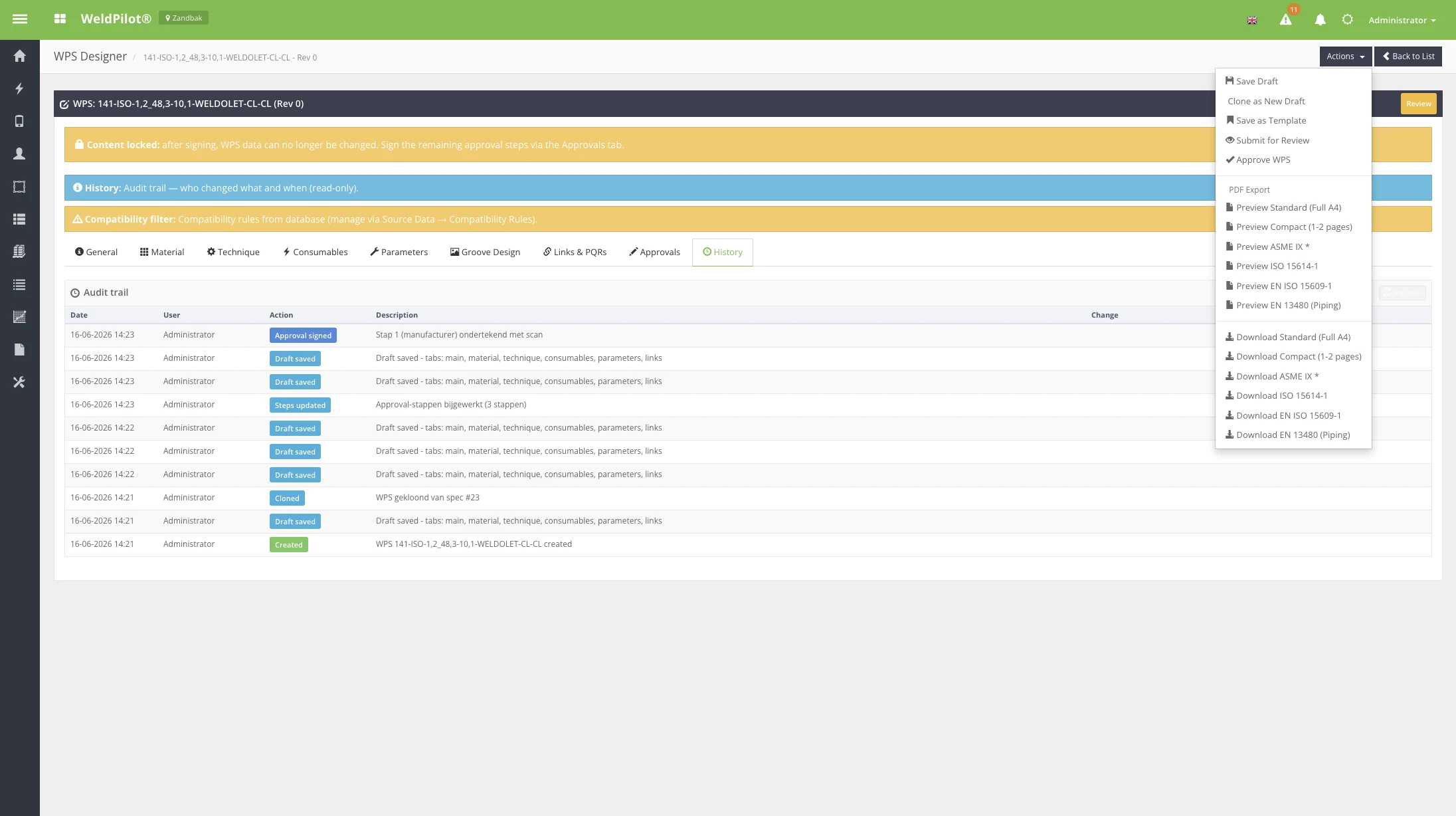Open the tools wrench sidebar icon
The height and width of the screenshot is (816, 1456).
(x=19, y=382)
